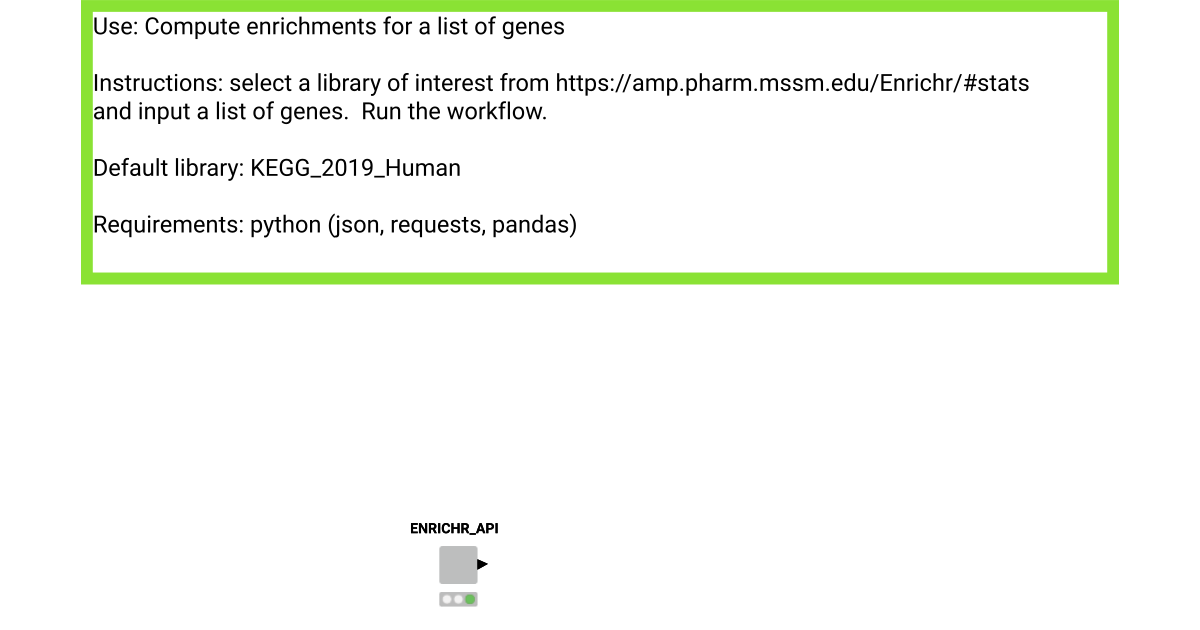Select the ENRICHR_API node's gray icon box

pos(458,565)
